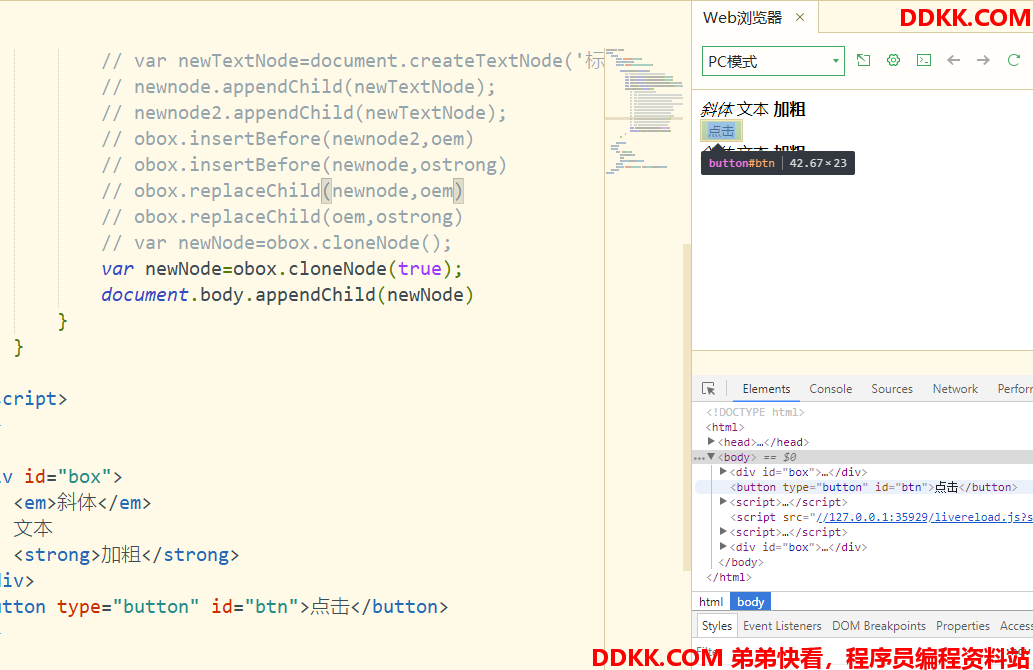
Task: Open the three-dot menu beside the body node
Action: click(698, 458)
